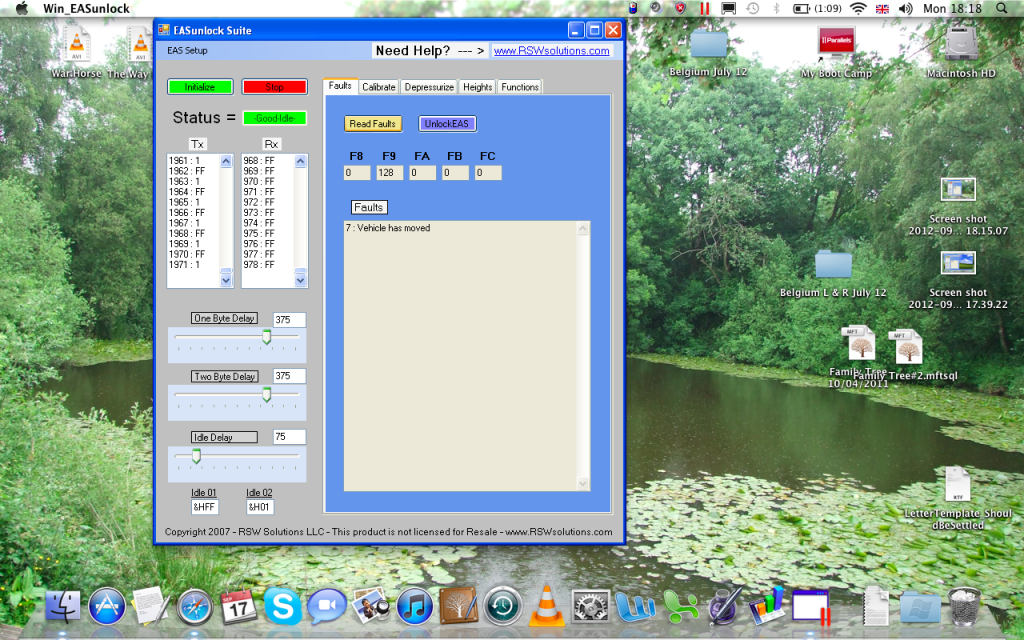Screen dimensions: 1024x640
Task: Launch VLC from the dock
Action: click(547, 606)
